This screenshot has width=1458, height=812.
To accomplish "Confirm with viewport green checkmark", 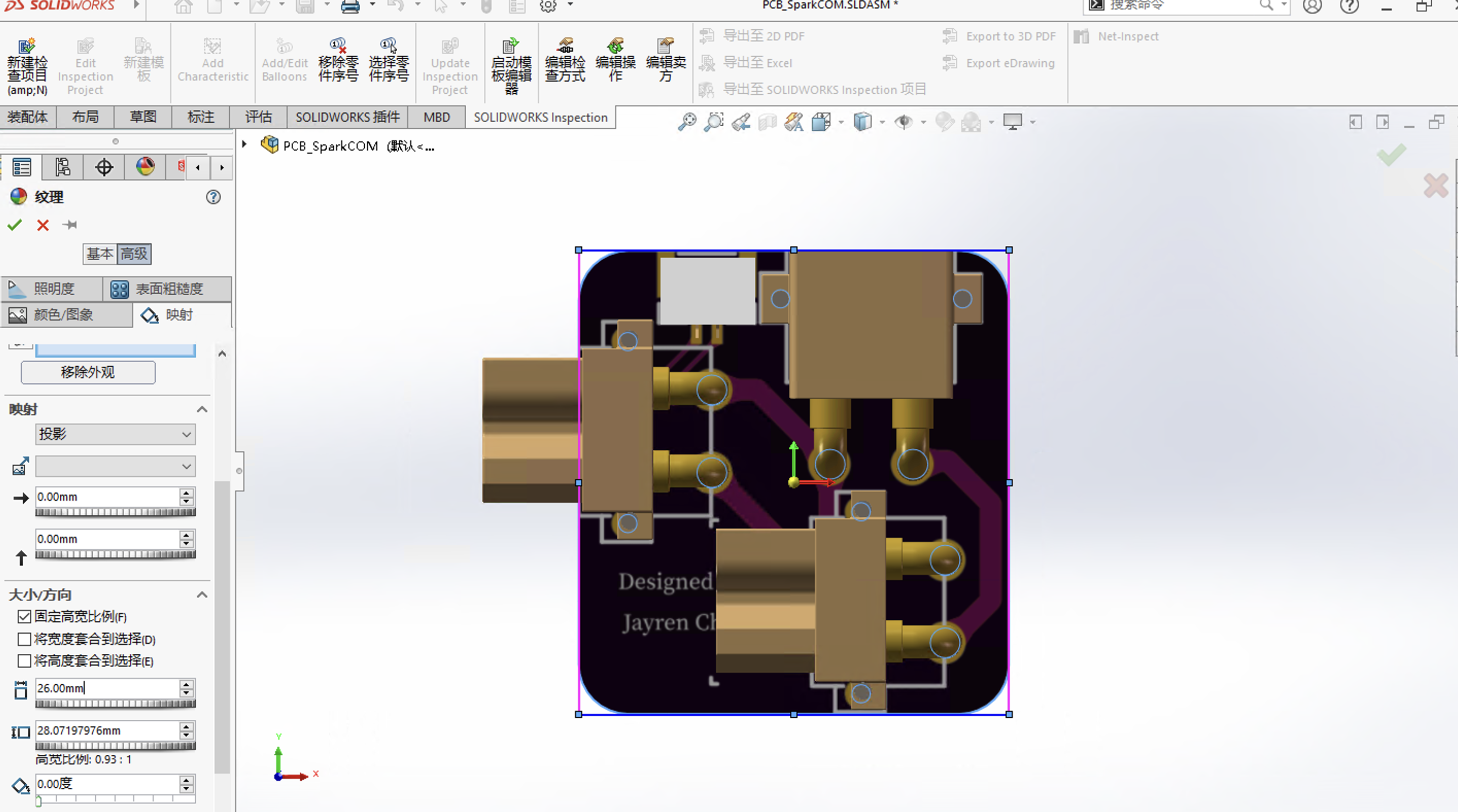I will 1391,156.
